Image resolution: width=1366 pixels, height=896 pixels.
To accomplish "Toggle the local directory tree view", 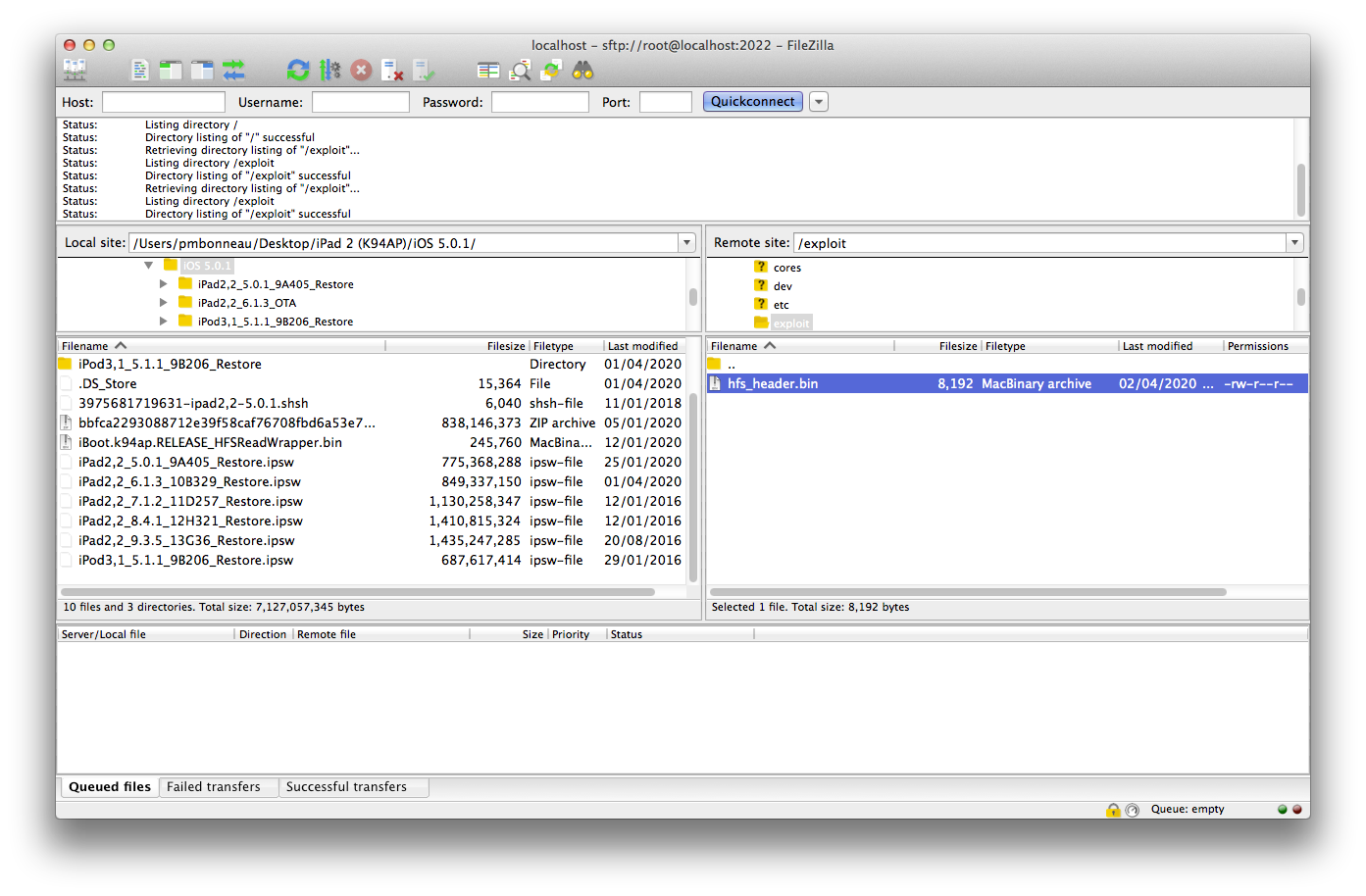I will (x=171, y=70).
